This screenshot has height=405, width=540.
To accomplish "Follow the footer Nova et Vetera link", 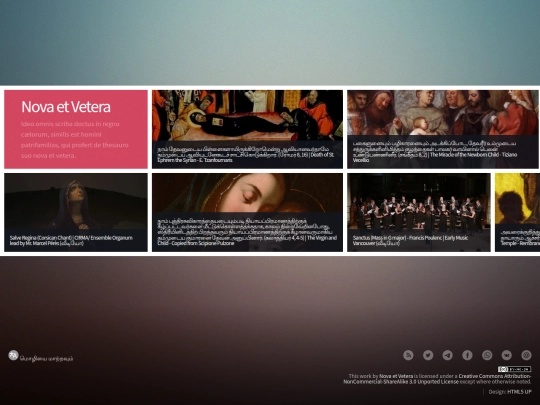I will coord(396,376).
